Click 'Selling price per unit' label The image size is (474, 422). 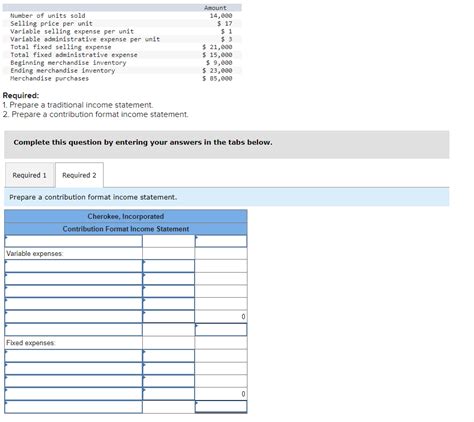[51, 24]
